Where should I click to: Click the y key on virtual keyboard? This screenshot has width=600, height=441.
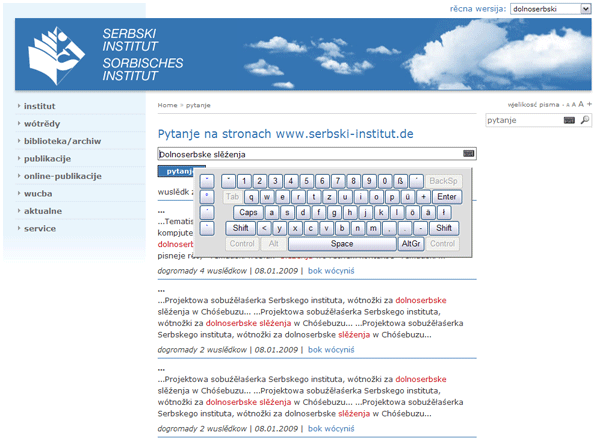click(279, 228)
